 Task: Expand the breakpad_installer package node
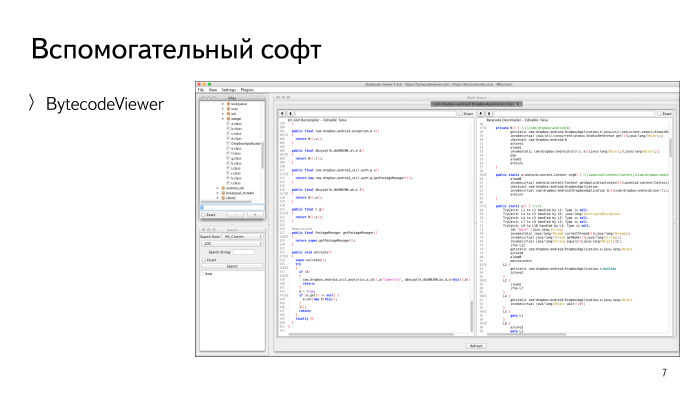(217, 193)
